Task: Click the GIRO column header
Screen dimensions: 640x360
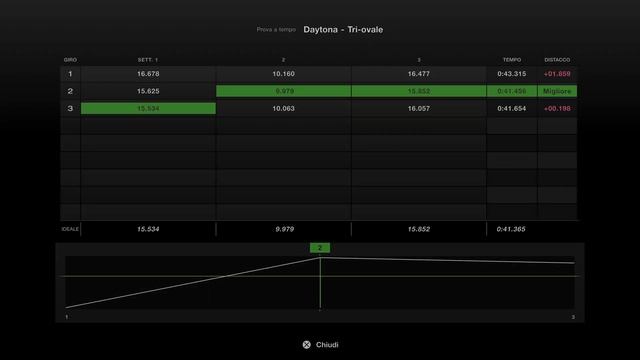Action: pyautogui.click(x=70, y=60)
